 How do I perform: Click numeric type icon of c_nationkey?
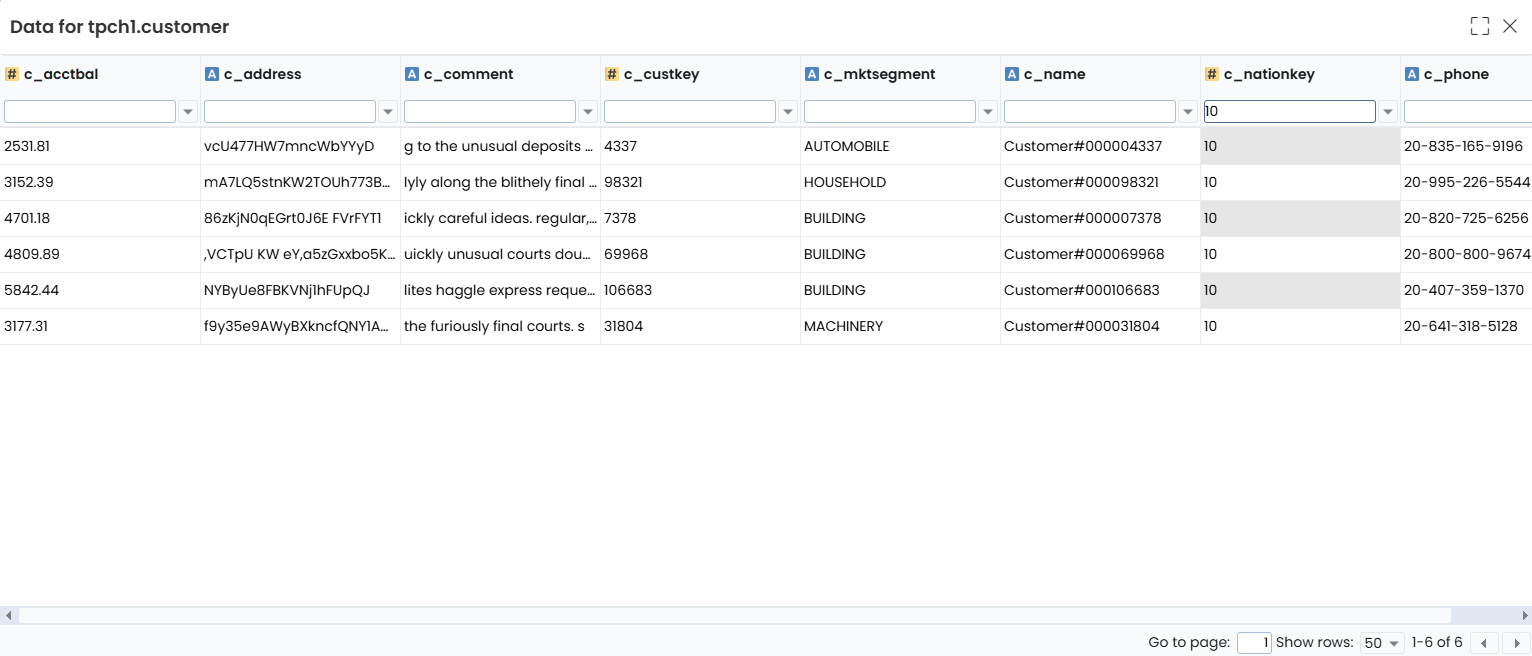click(1212, 74)
